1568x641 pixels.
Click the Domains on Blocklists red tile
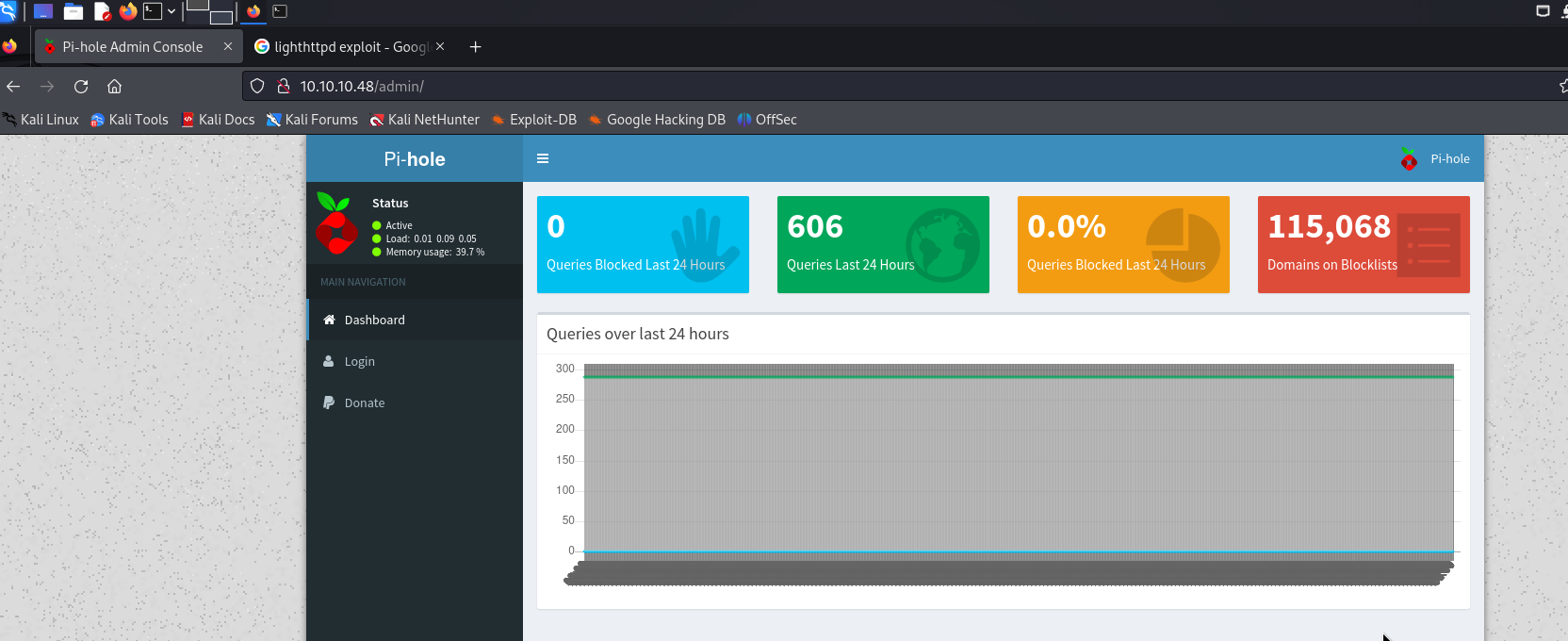(1363, 244)
